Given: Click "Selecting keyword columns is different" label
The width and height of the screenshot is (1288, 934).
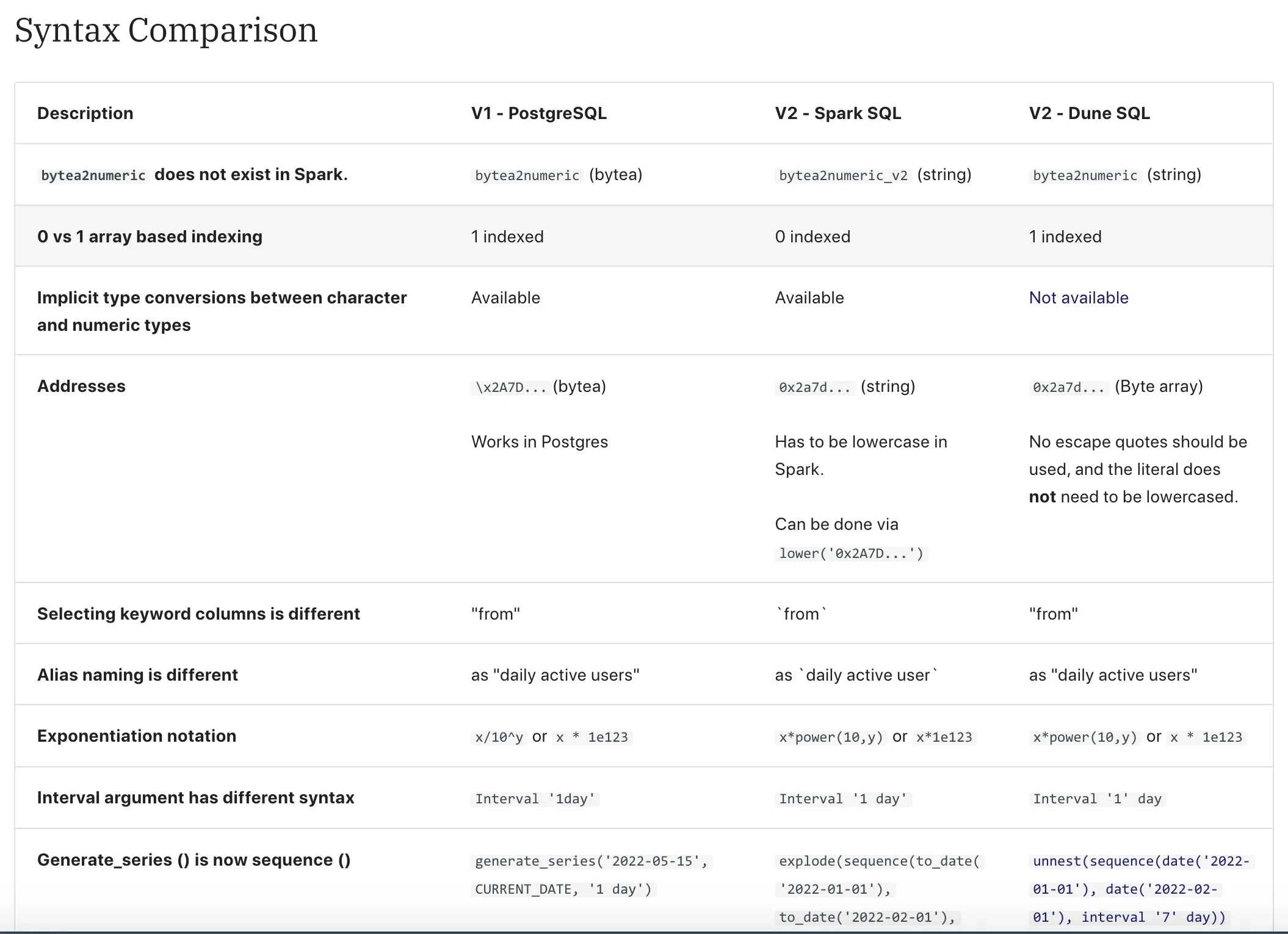Looking at the screenshot, I should point(198,614).
